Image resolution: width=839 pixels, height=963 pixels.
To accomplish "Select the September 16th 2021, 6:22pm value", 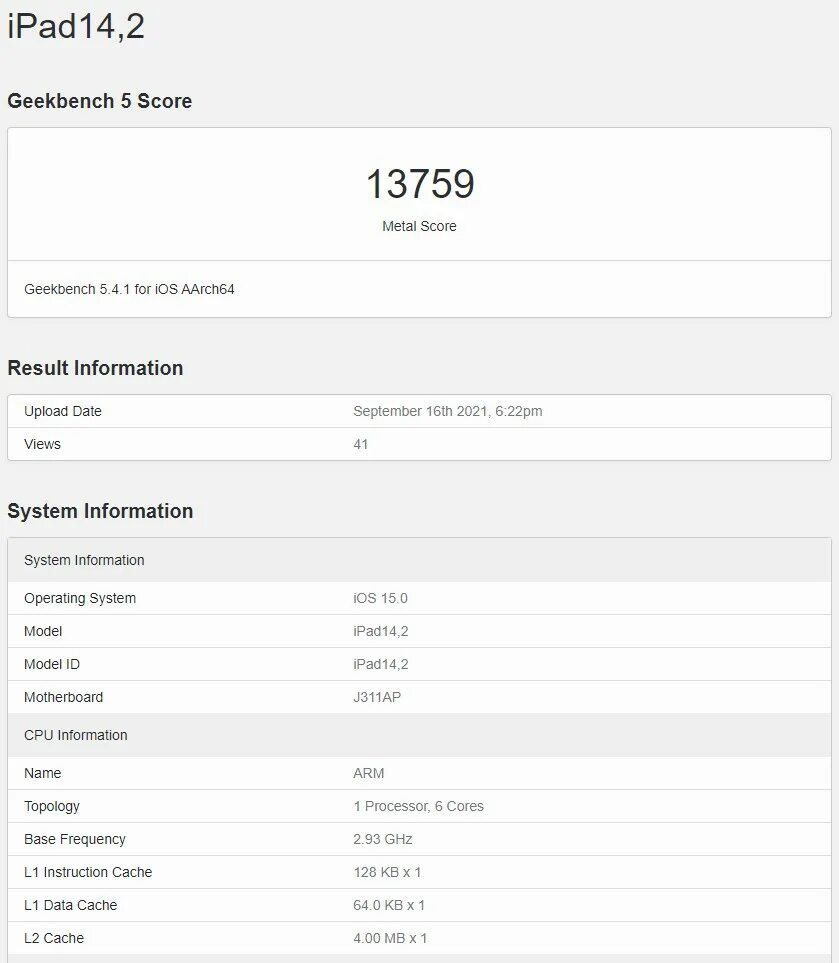I will (x=448, y=411).
